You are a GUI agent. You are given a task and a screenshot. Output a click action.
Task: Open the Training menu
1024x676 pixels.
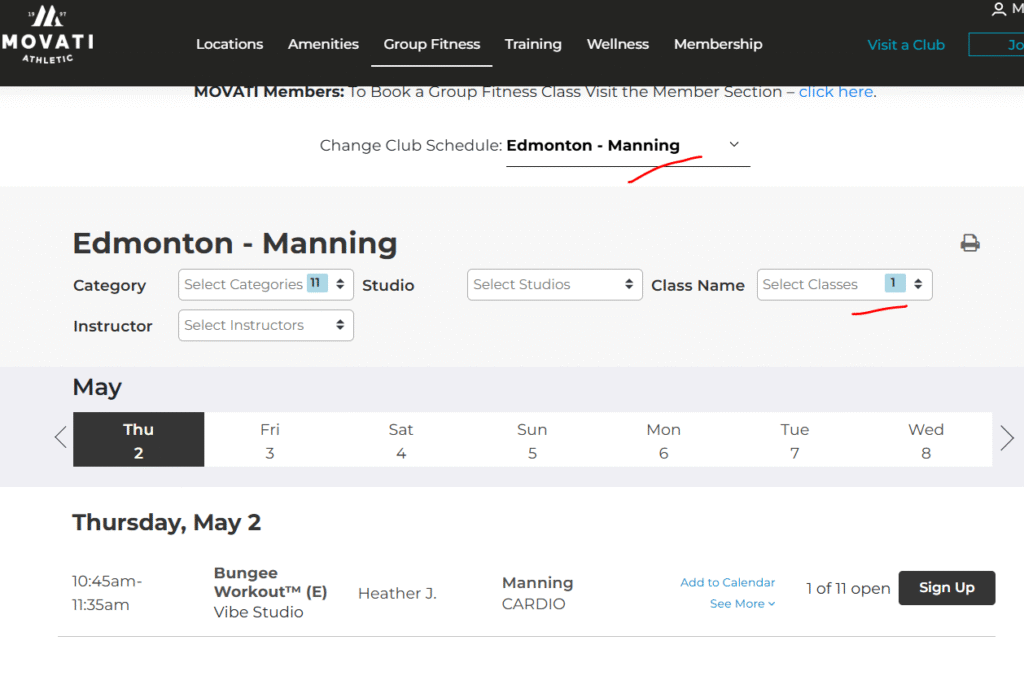533,44
